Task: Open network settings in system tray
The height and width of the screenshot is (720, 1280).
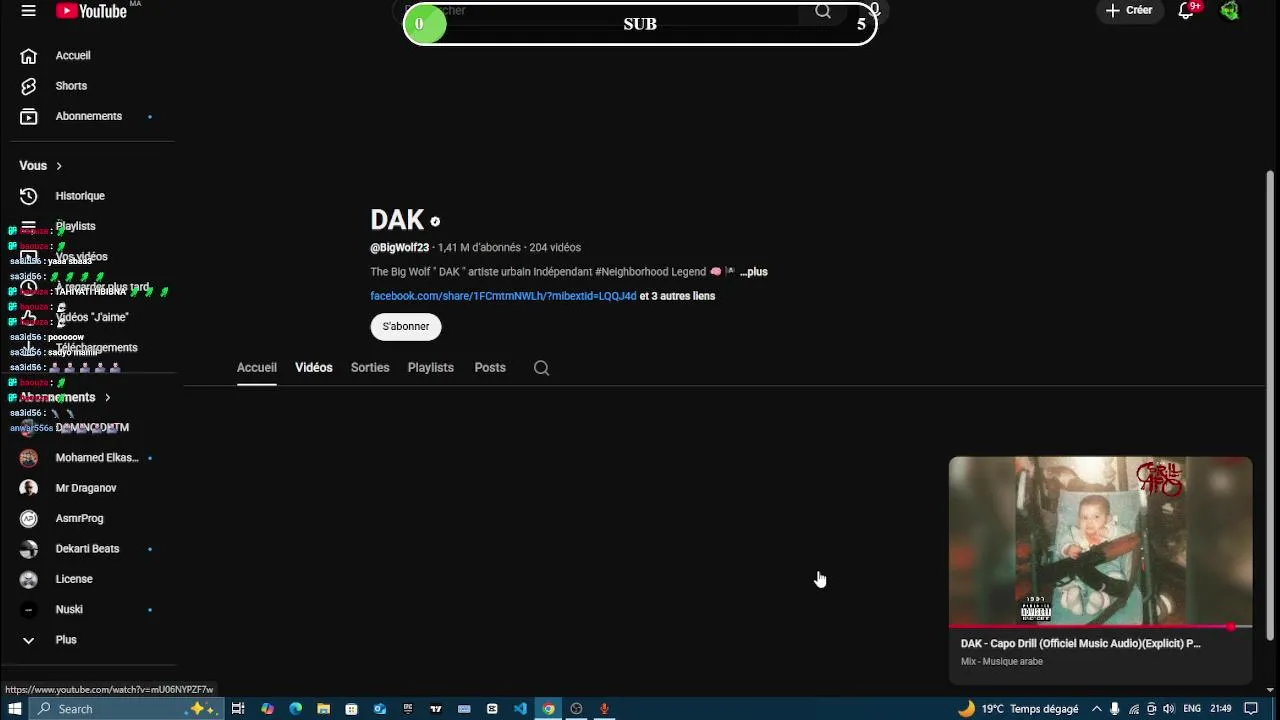Action: point(1134,709)
